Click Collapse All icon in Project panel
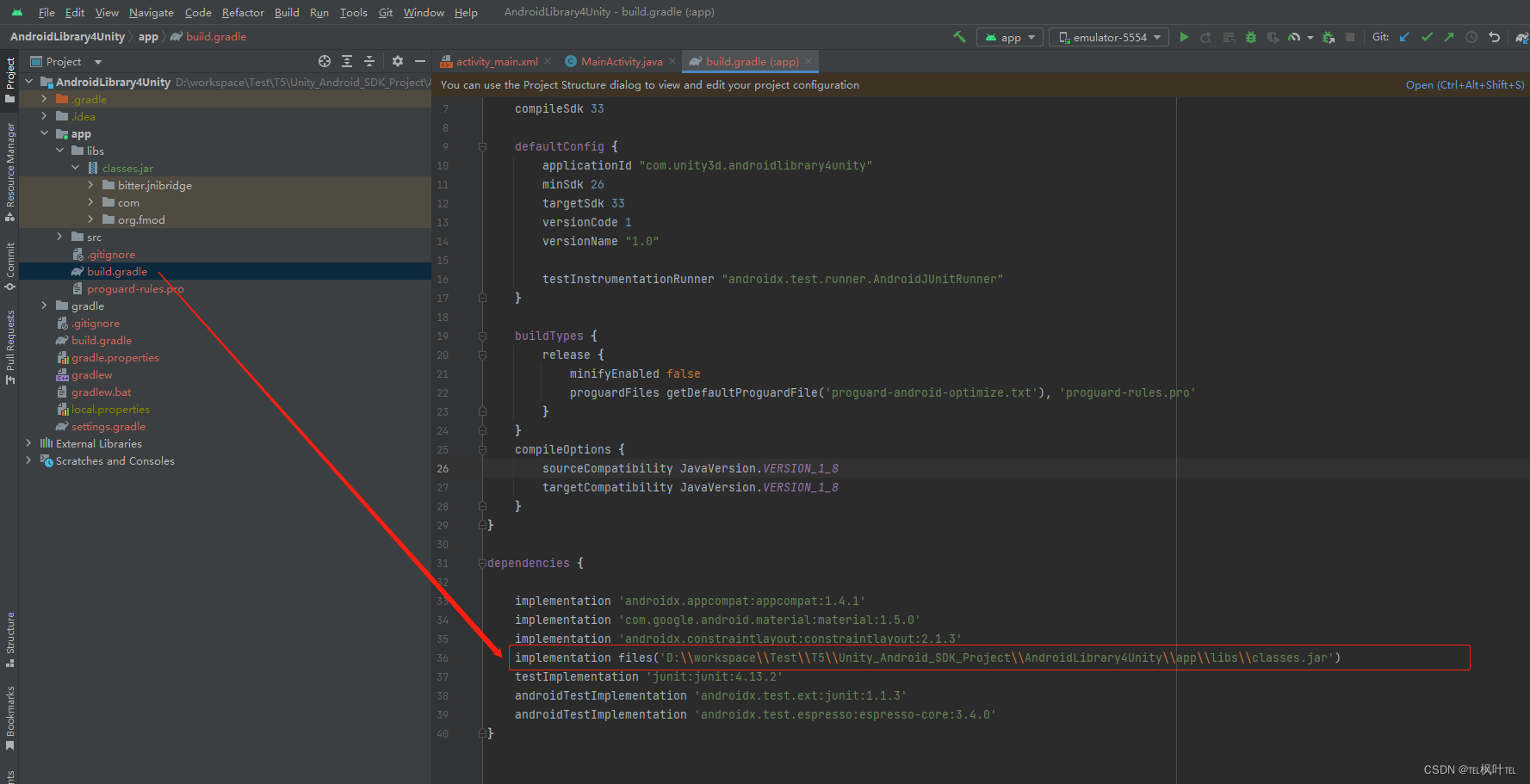Image resolution: width=1530 pixels, height=784 pixels. coord(369,61)
